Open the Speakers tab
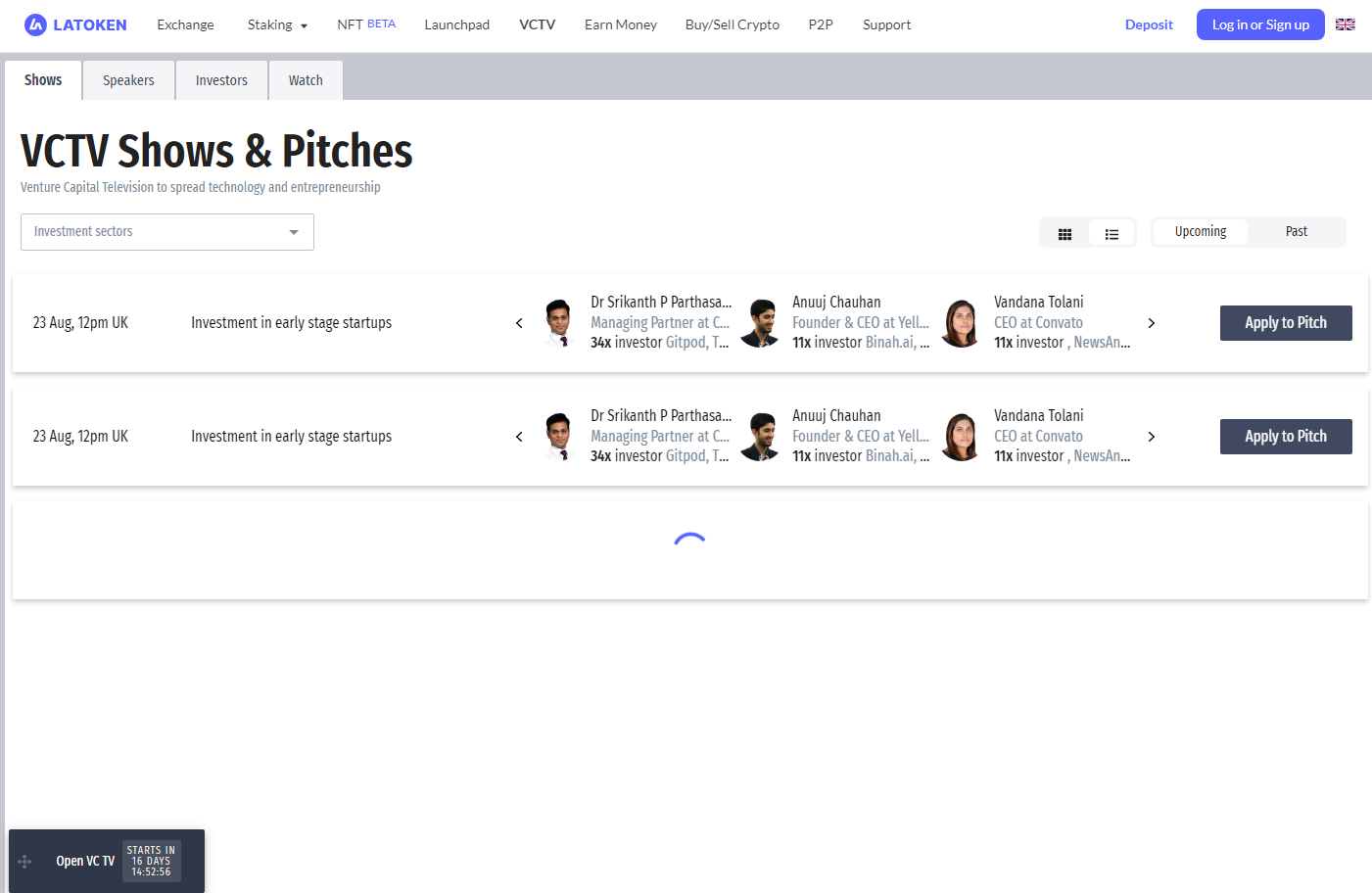This screenshot has height=893, width=1372. [128, 80]
